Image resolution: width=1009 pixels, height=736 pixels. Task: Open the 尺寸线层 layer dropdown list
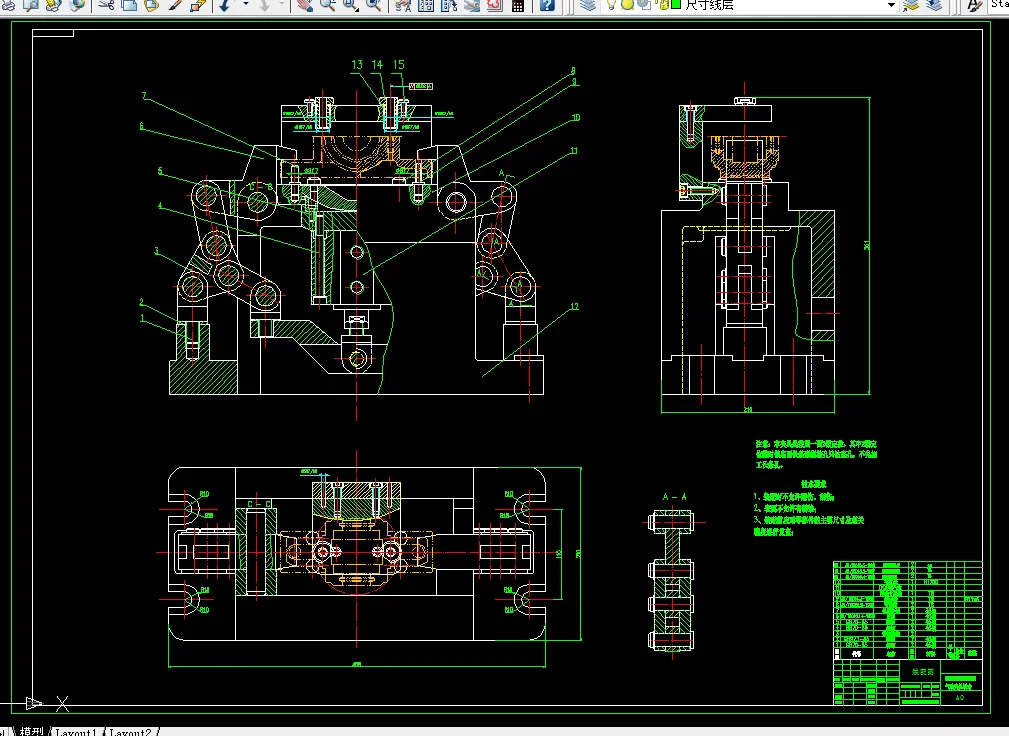[752, 5]
